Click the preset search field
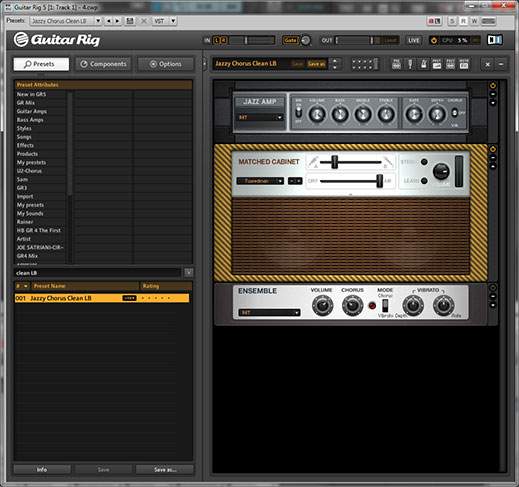Image resolution: width=519 pixels, height=487 pixels. 97,273
